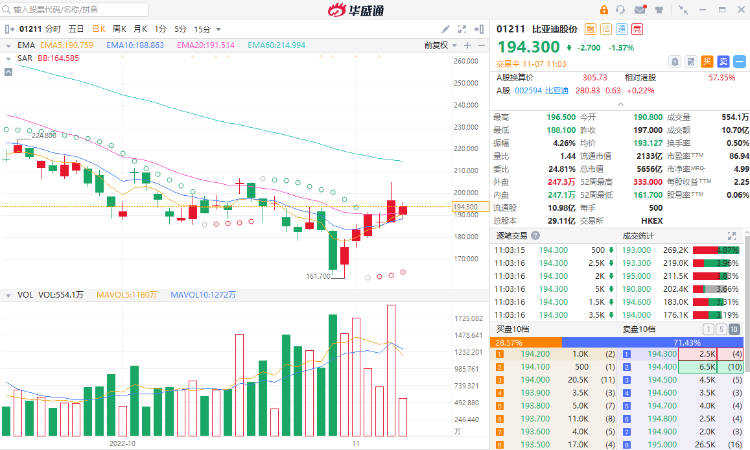
Task: Select bid price 194.000 row
Action: coord(554,380)
